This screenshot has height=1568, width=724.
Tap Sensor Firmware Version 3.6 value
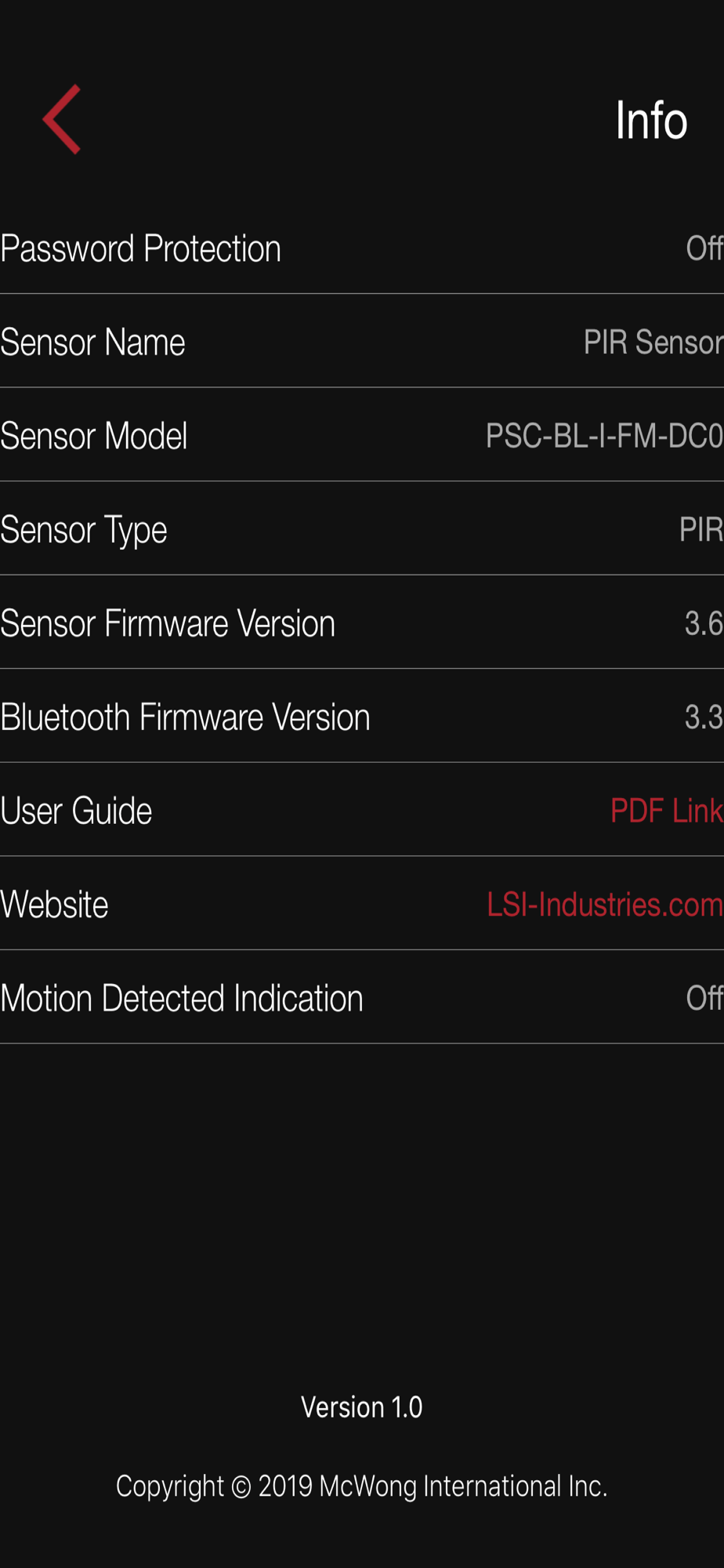pos(704,623)
